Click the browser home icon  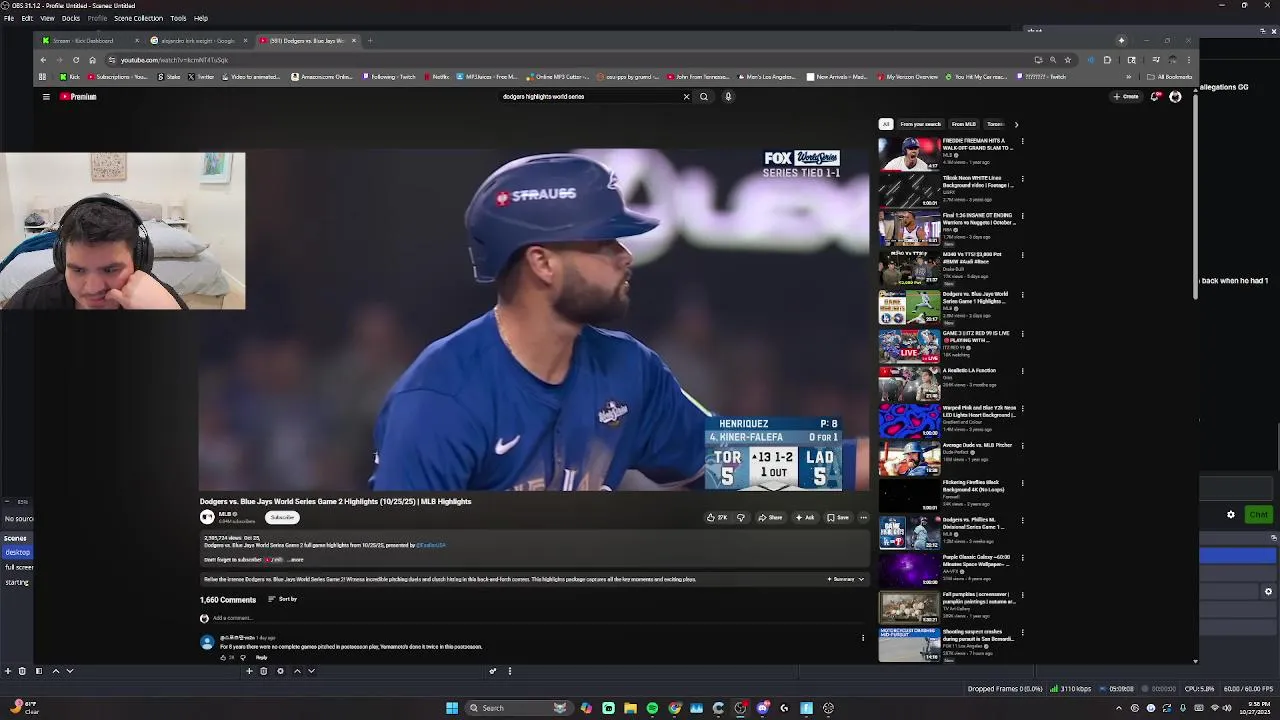92,60
